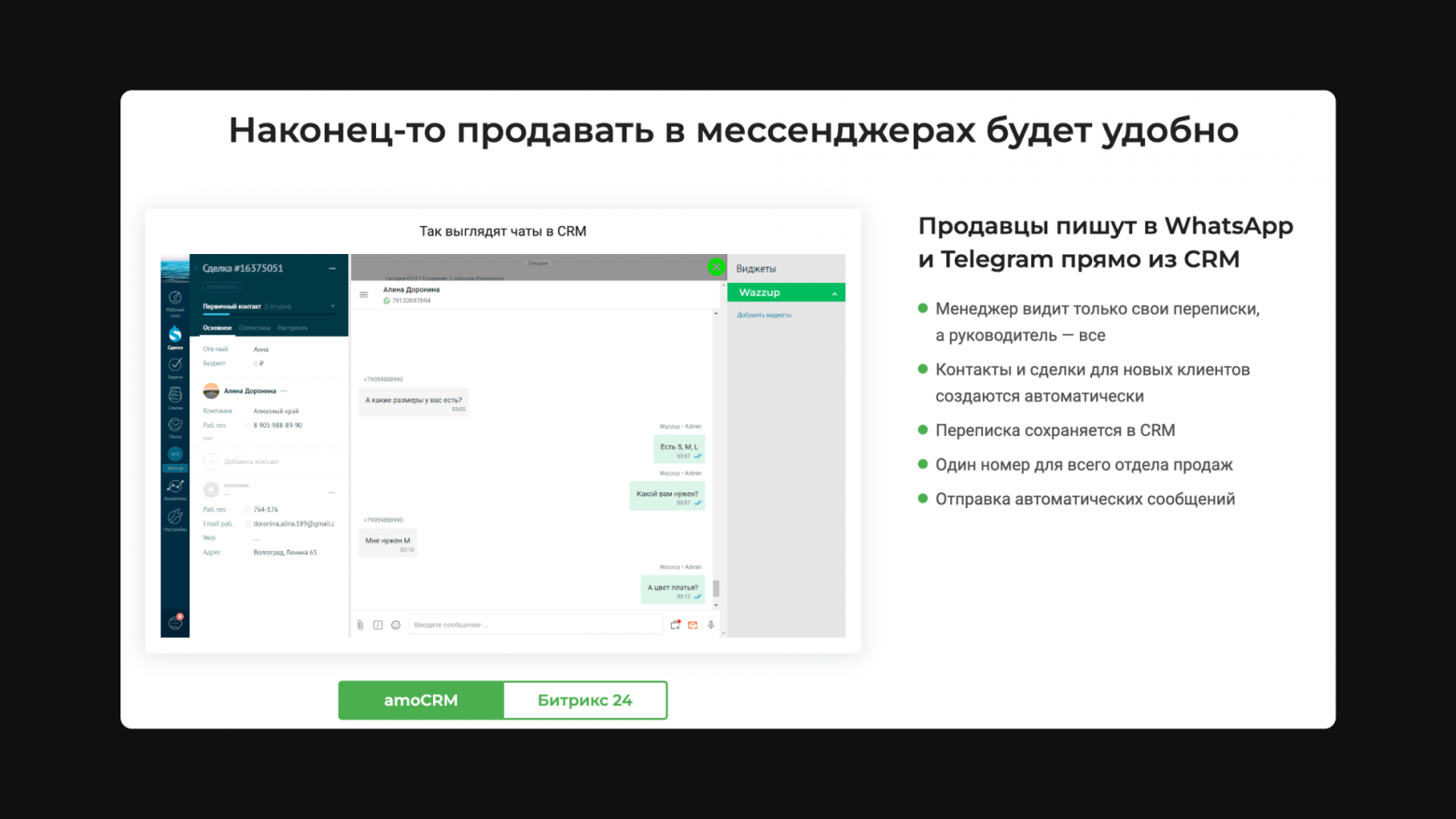
Task: Open the Основное tab of the deal
Action: pyautogui.click(x=217, y=328)
